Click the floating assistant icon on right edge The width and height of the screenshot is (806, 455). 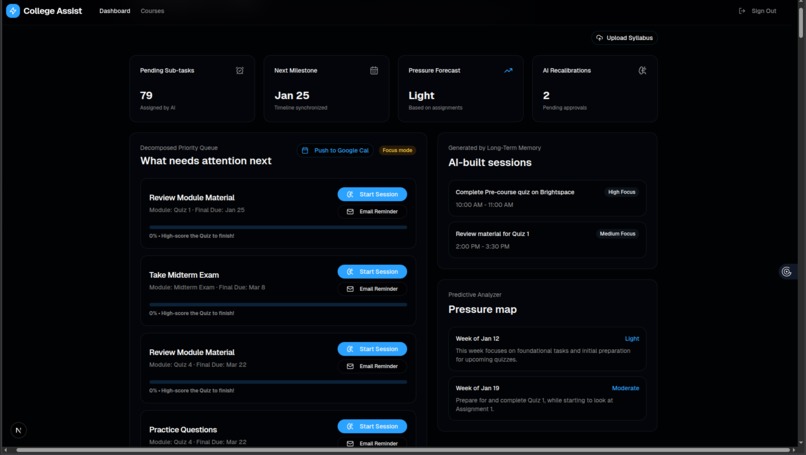pos(786,272)
